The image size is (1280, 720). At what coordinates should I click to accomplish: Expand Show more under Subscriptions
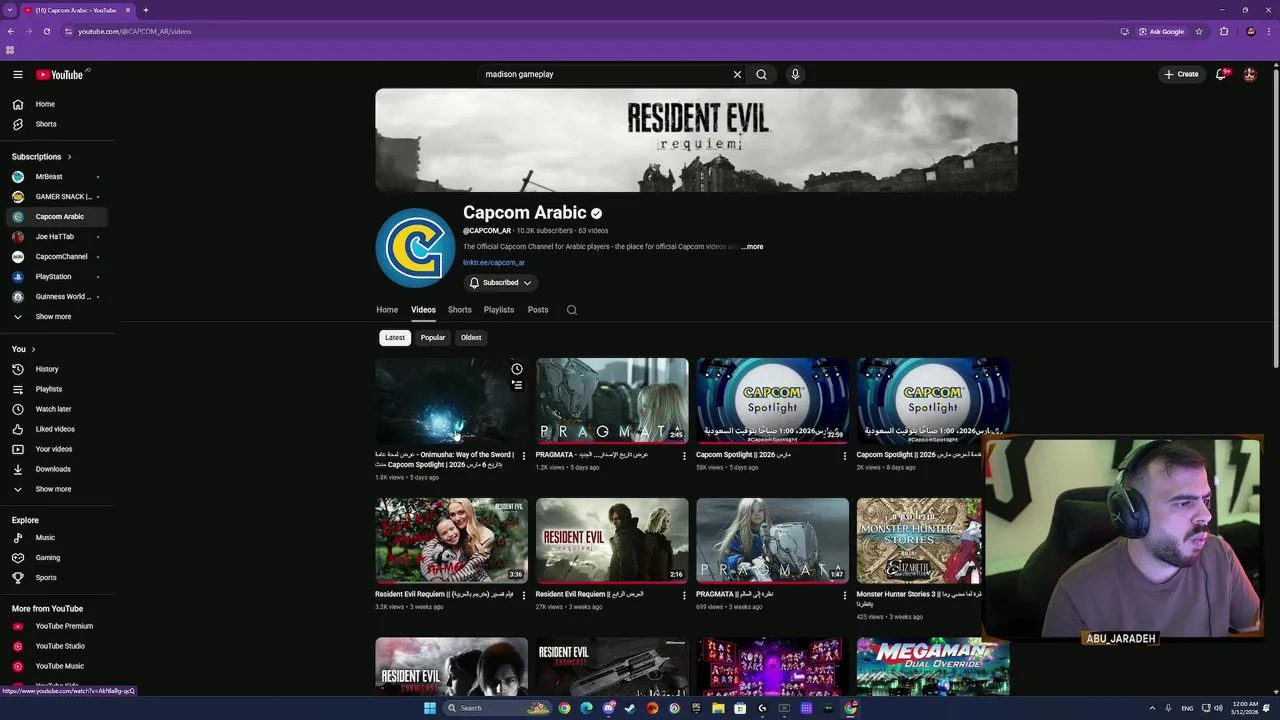[57, 317]
